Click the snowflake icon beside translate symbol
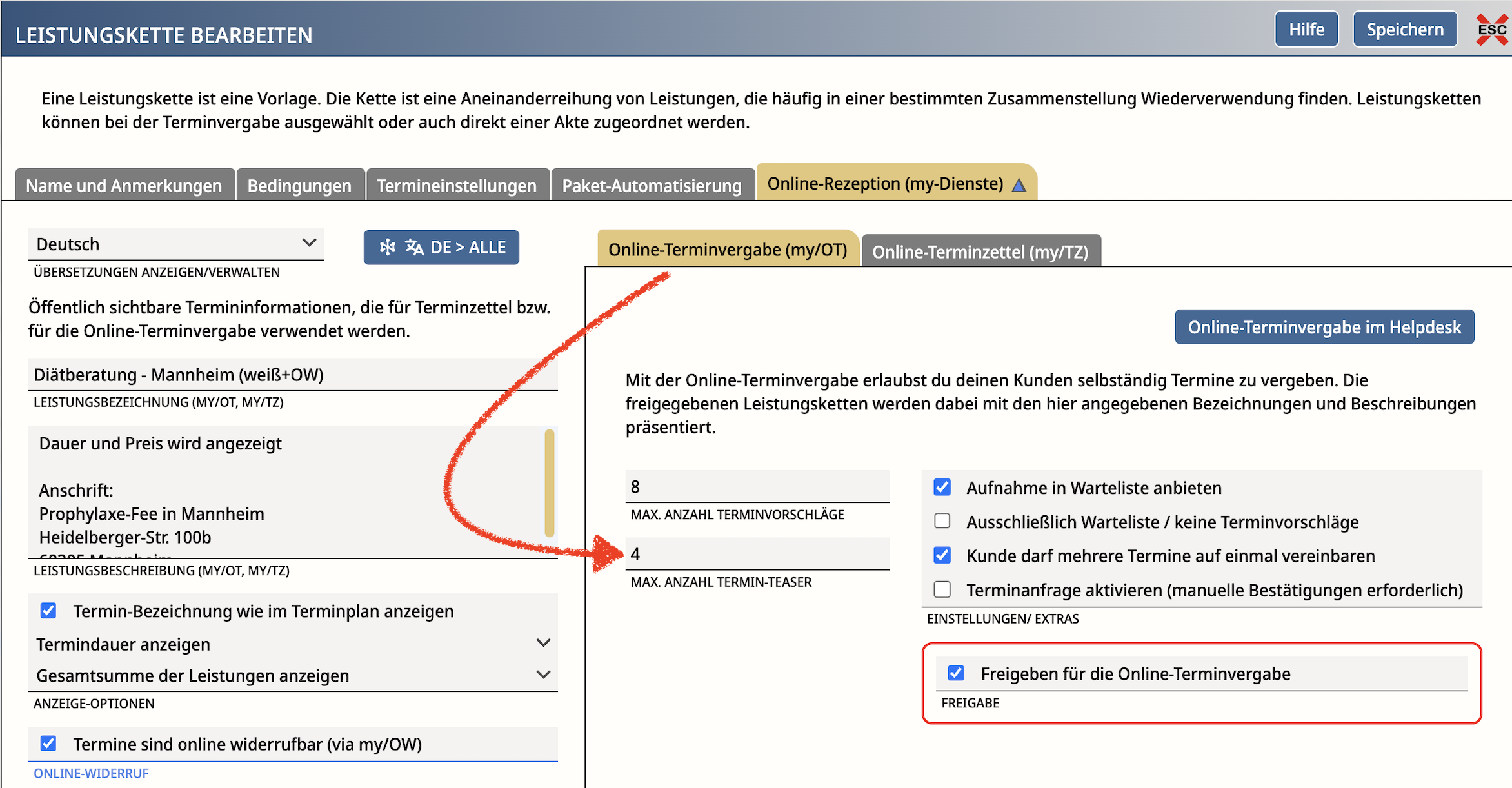 pyautogui.click(x=387, y=247)
